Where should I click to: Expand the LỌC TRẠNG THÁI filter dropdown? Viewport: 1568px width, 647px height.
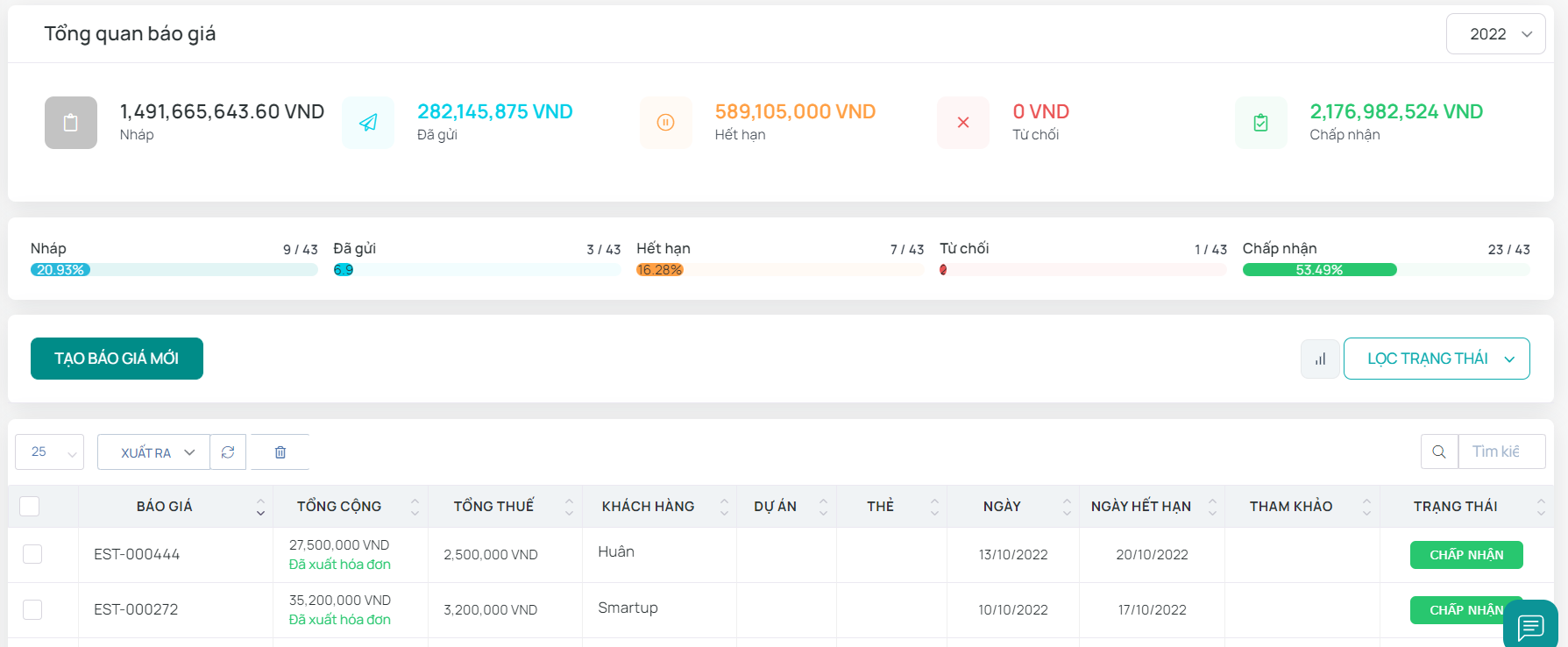pyautogui.click(x=1437, y=359)
